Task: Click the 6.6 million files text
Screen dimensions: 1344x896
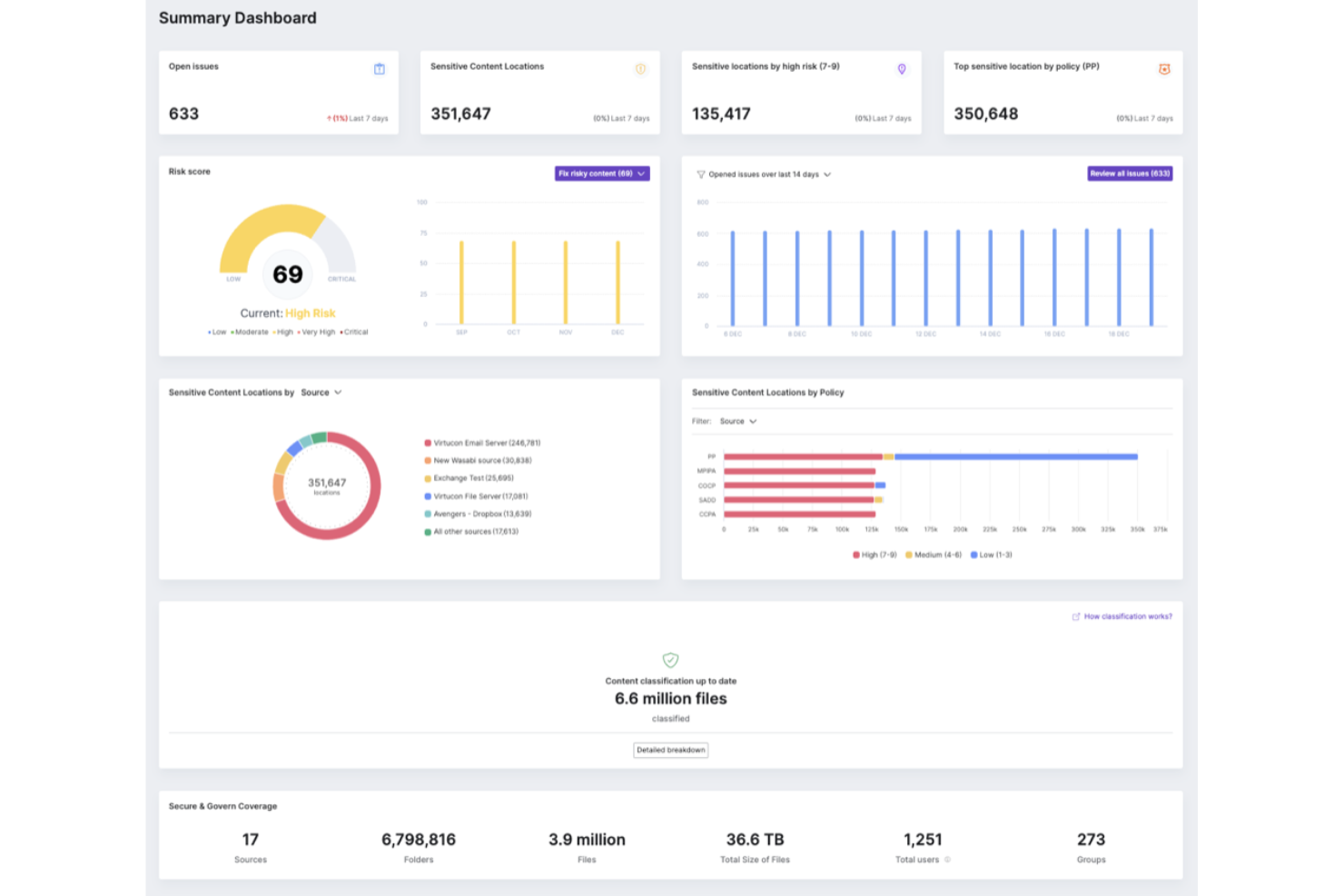Action: pos(670,699)
